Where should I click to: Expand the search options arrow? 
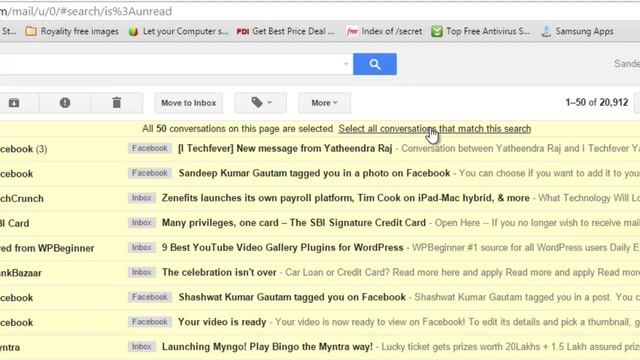[346, 64]
